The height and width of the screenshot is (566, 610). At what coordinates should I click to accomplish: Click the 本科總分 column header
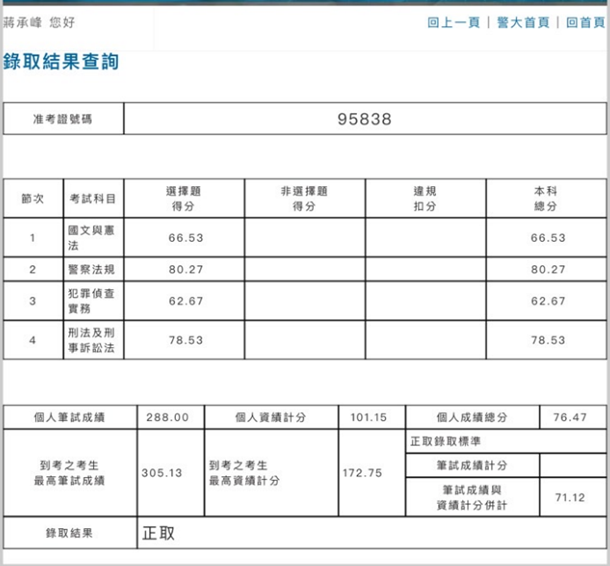pos(546,198)
